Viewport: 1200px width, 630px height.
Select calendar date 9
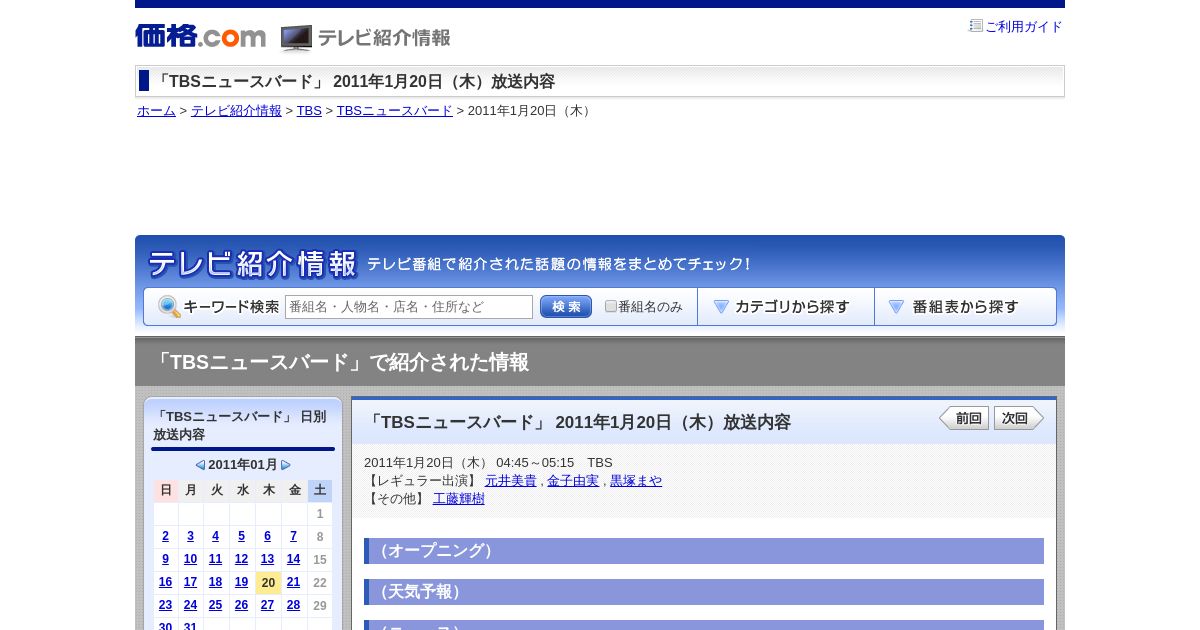166,559
